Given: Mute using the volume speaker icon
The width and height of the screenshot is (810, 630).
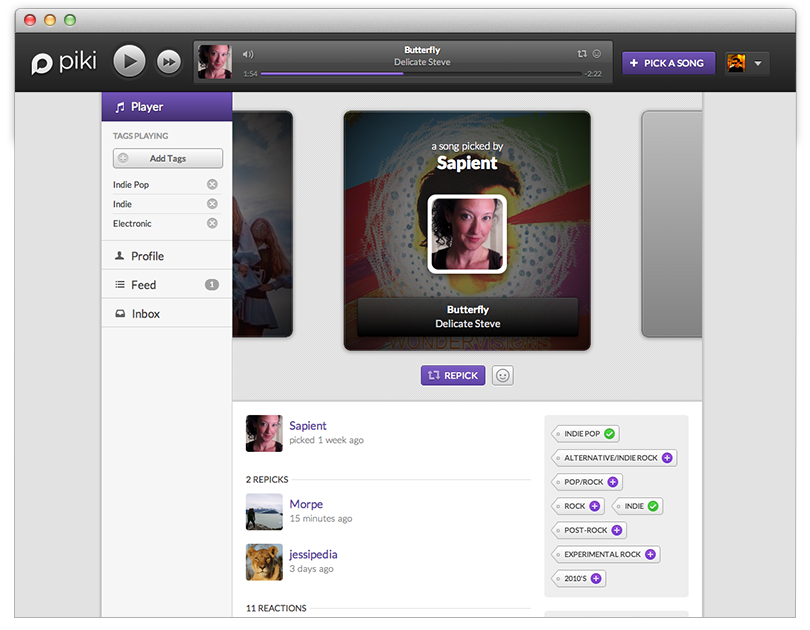Looking at the screenshot, I should 248,54.
